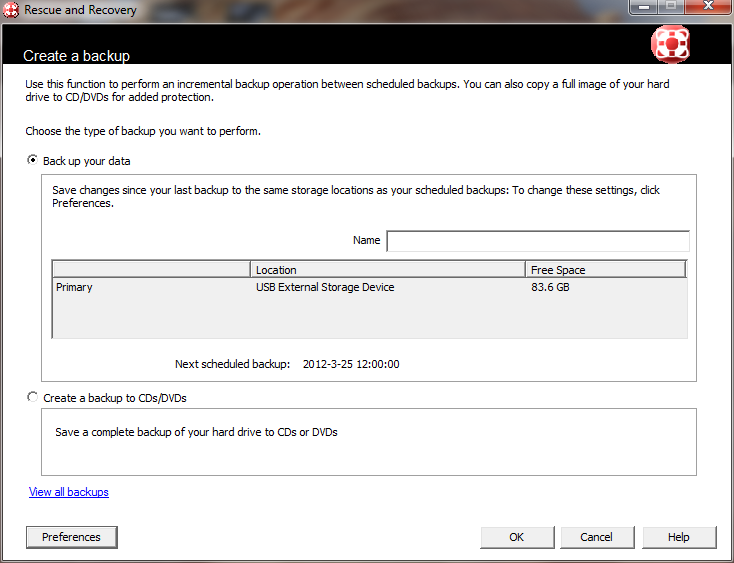Confirm the backup with OK
Image resolution: width=734 pixels, height=563 pixels.
517,537
